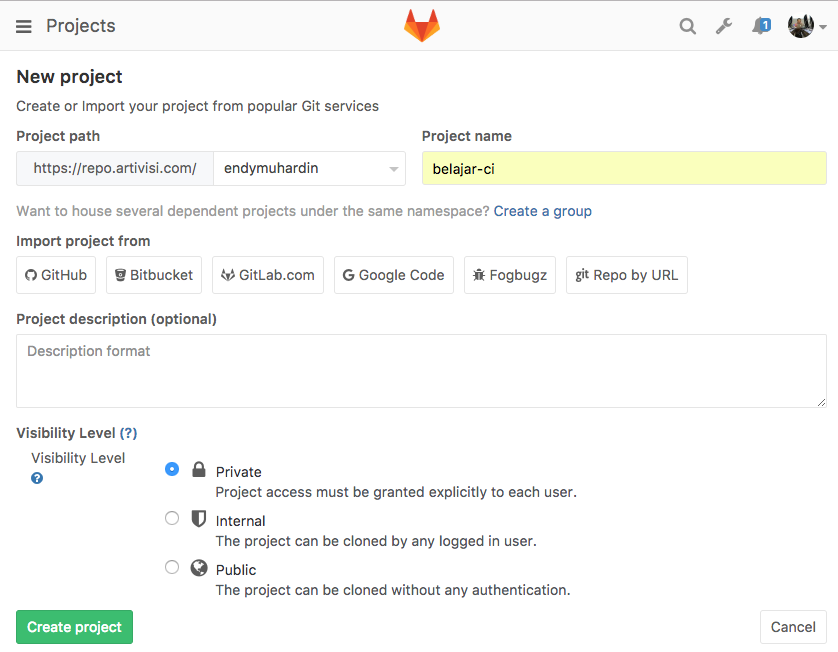
Task: Import project from Fogbugz
Action: pos(510,275)
